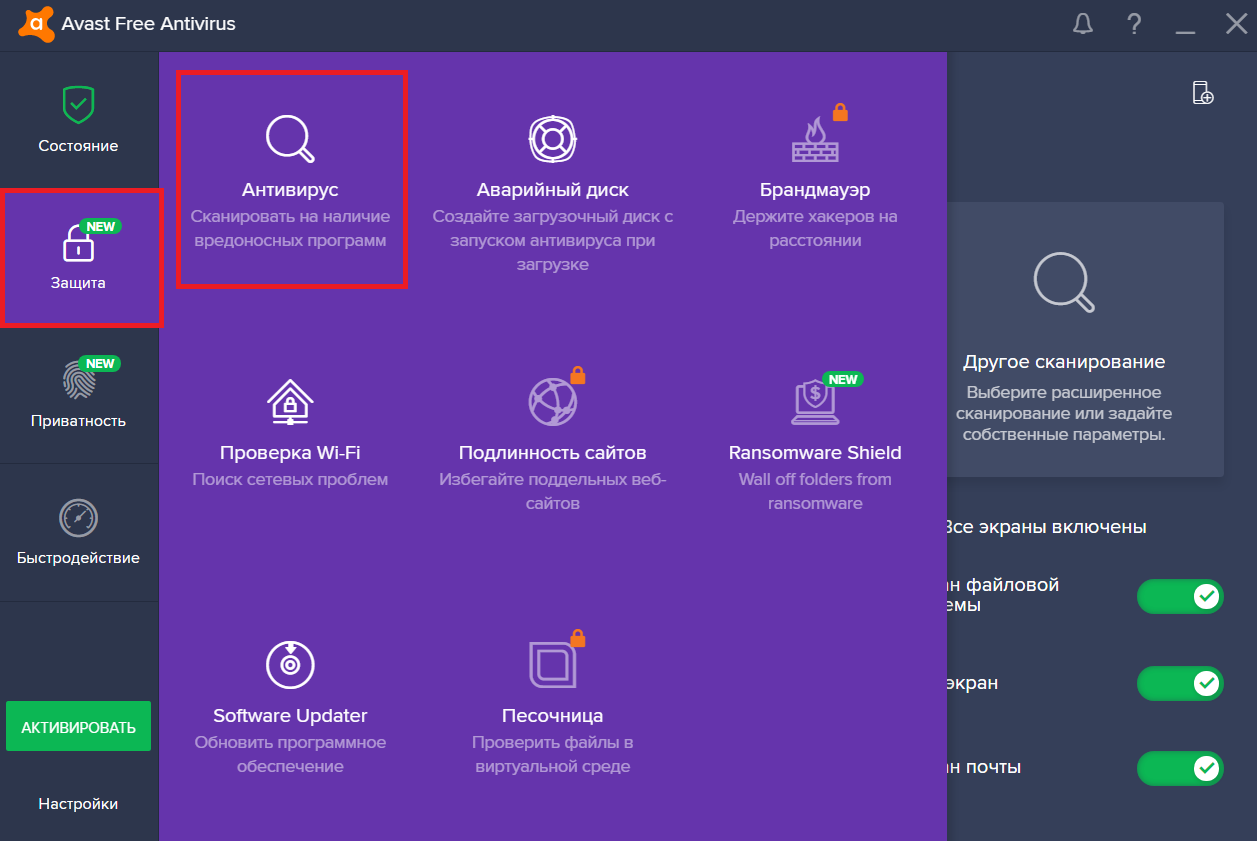Viewport: 1257px width, 842px height.
Task: Click the Антивирус magnifier icon
Action: [291, 138]
